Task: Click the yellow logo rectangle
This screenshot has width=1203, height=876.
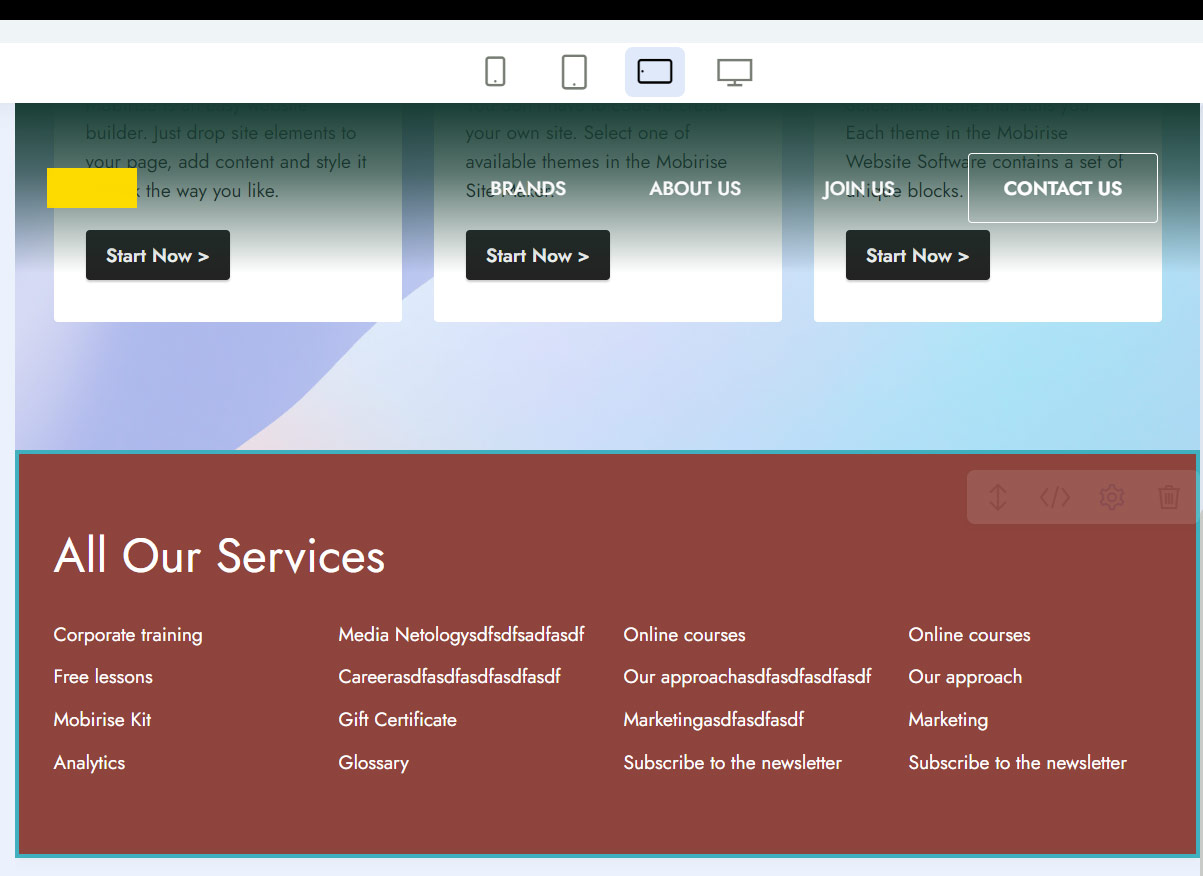Action: pyautogui.click(x=92, y=188)
